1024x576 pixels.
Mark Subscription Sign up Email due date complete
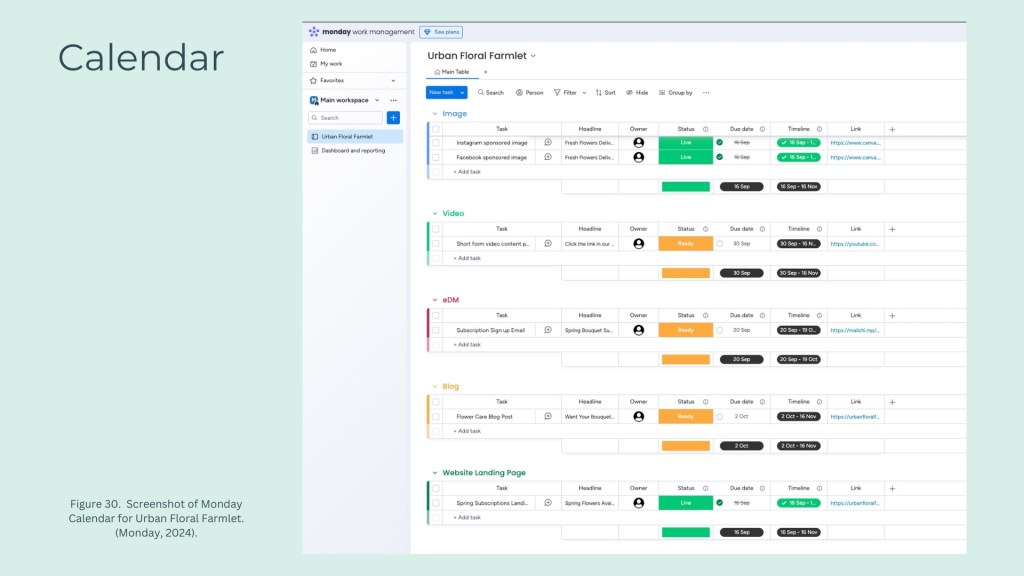[x=719, y=330]
